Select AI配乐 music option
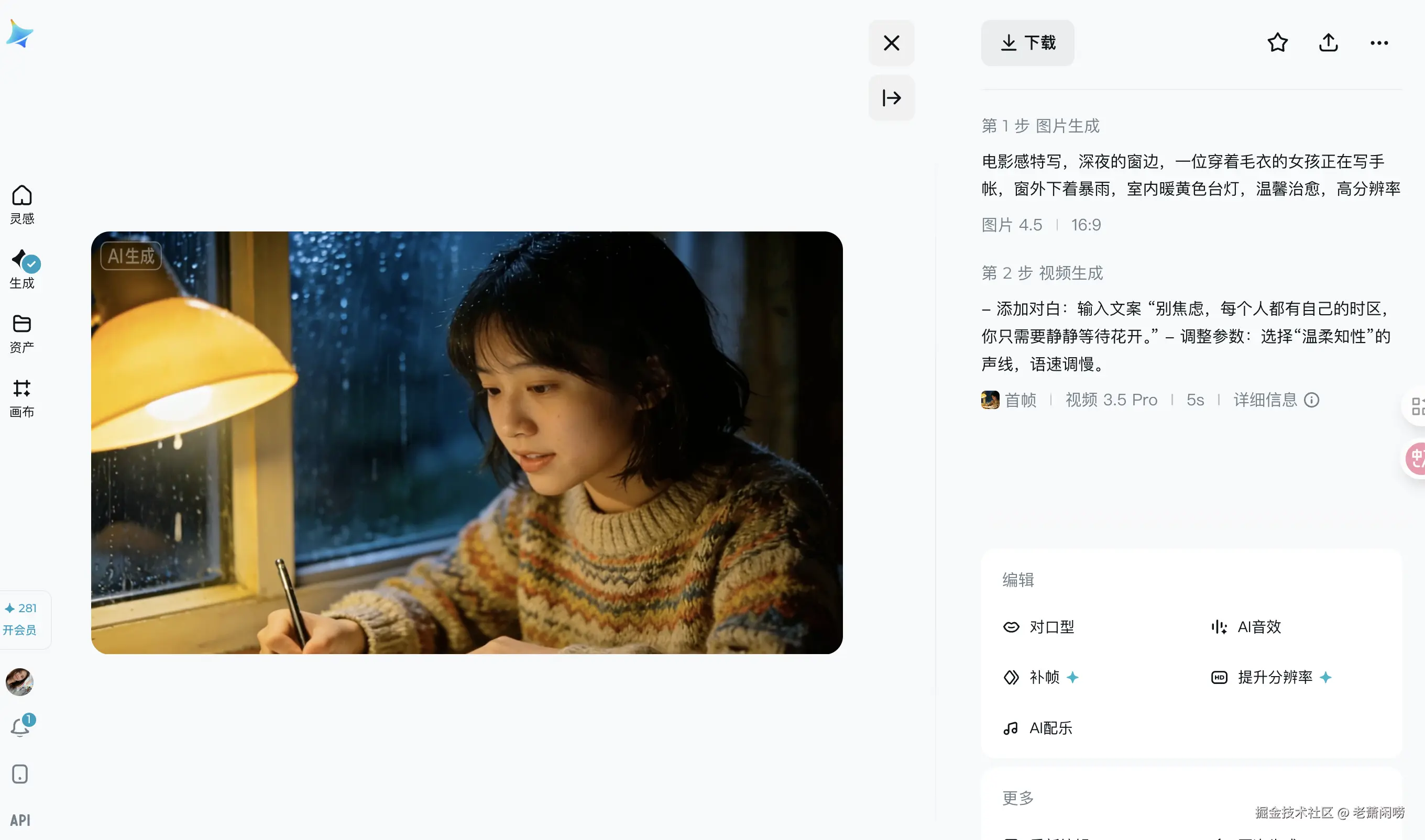 pyautogui.click(x=1037, y=728)
